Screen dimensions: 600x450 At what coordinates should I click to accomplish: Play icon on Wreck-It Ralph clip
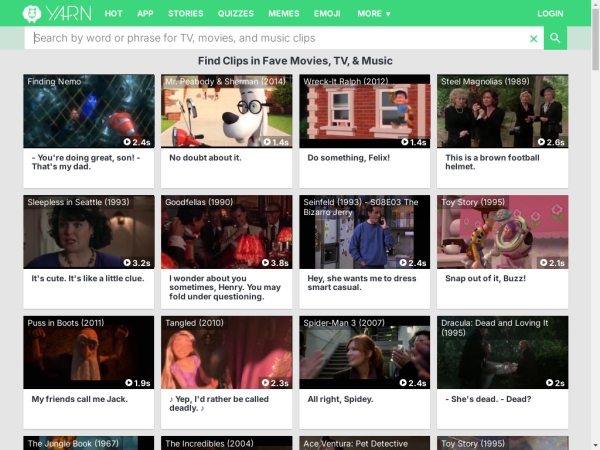point(405,142)
